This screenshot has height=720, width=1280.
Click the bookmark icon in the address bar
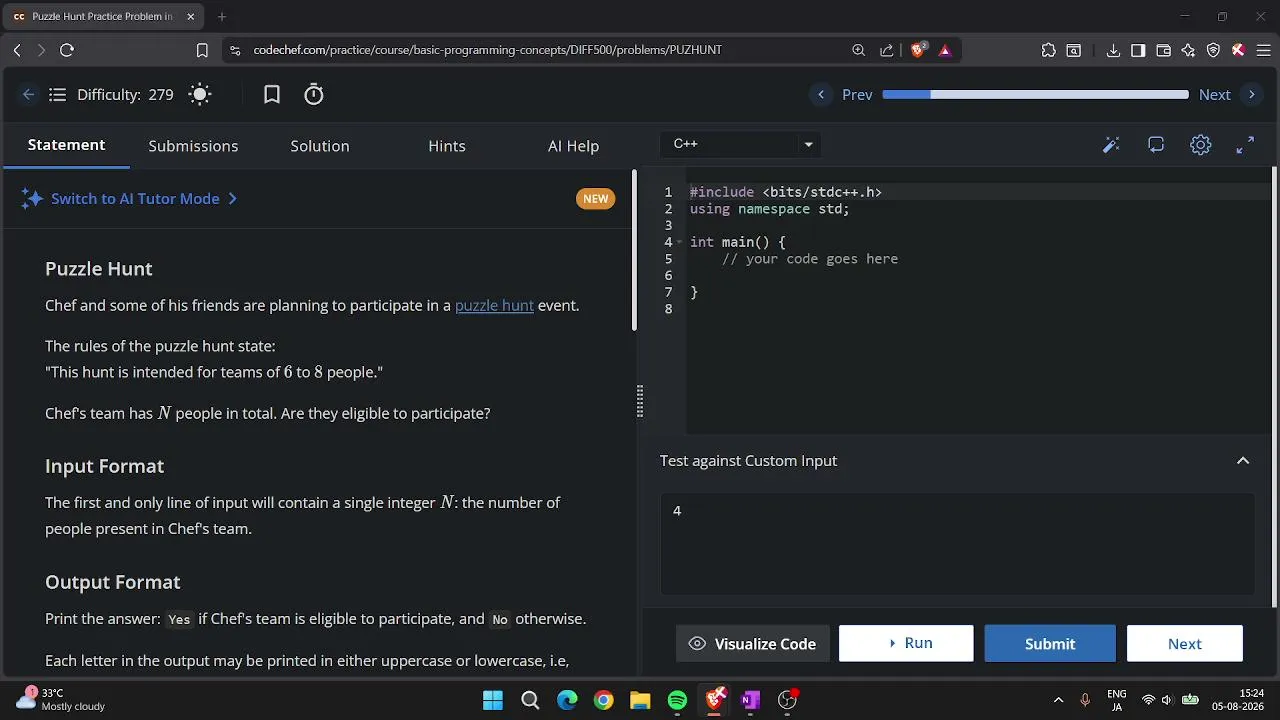click(202, 50)
